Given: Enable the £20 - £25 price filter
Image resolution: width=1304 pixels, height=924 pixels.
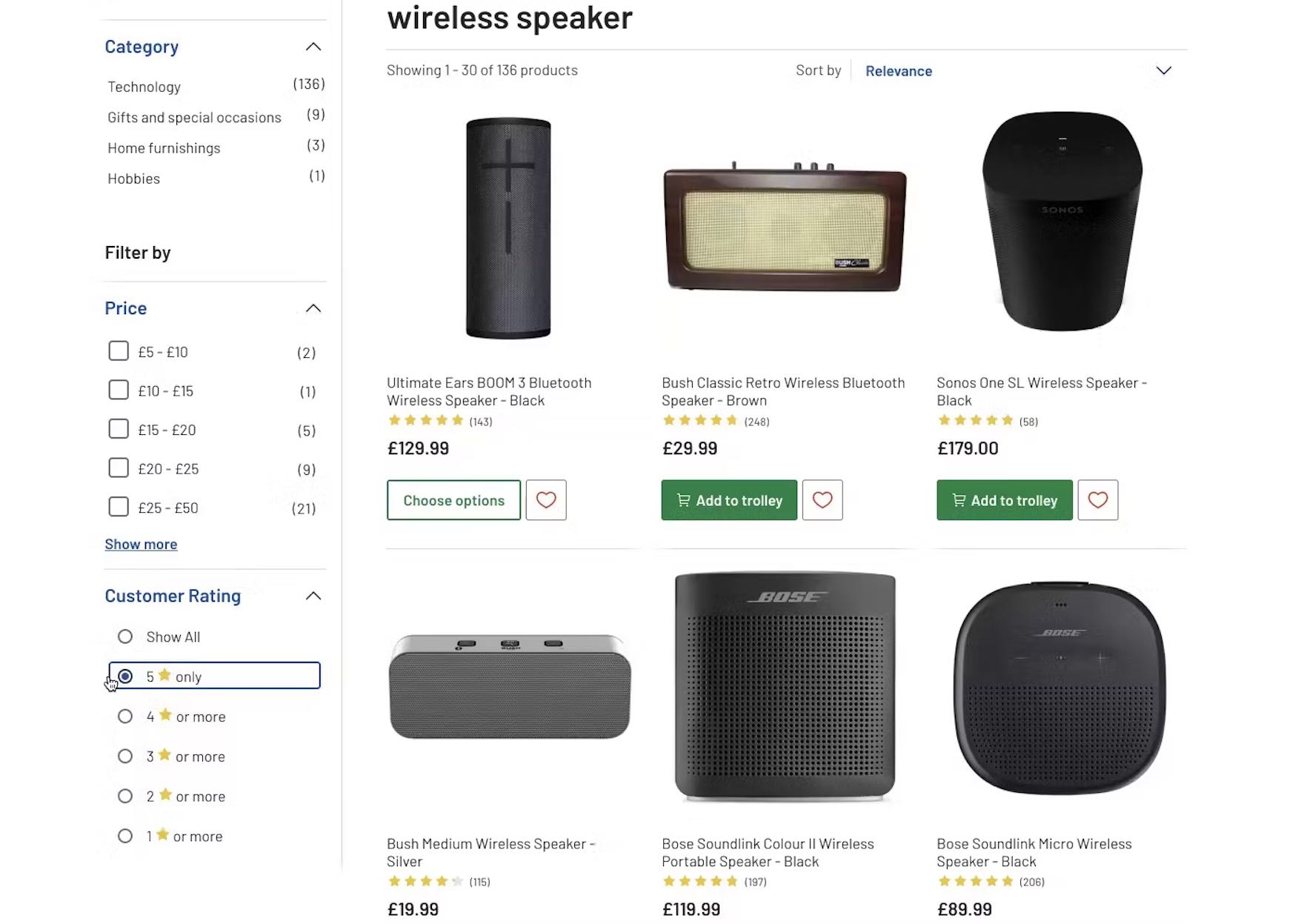Looking at the screenshot, I should (x=119, y=468).
